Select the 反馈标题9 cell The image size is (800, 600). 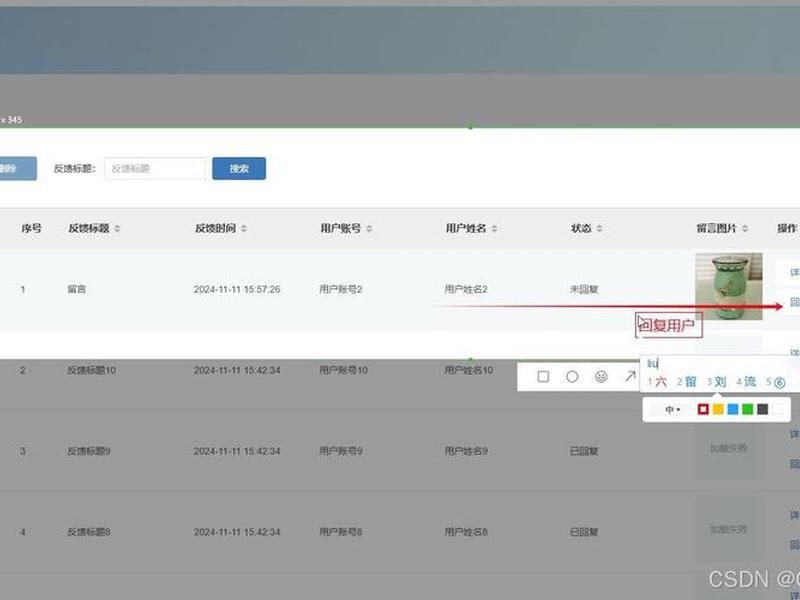tap(89, 451)
